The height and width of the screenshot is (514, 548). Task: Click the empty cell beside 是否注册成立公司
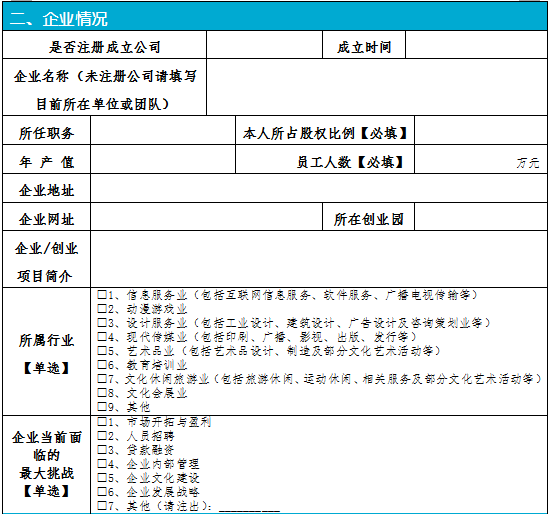[264, 45]
